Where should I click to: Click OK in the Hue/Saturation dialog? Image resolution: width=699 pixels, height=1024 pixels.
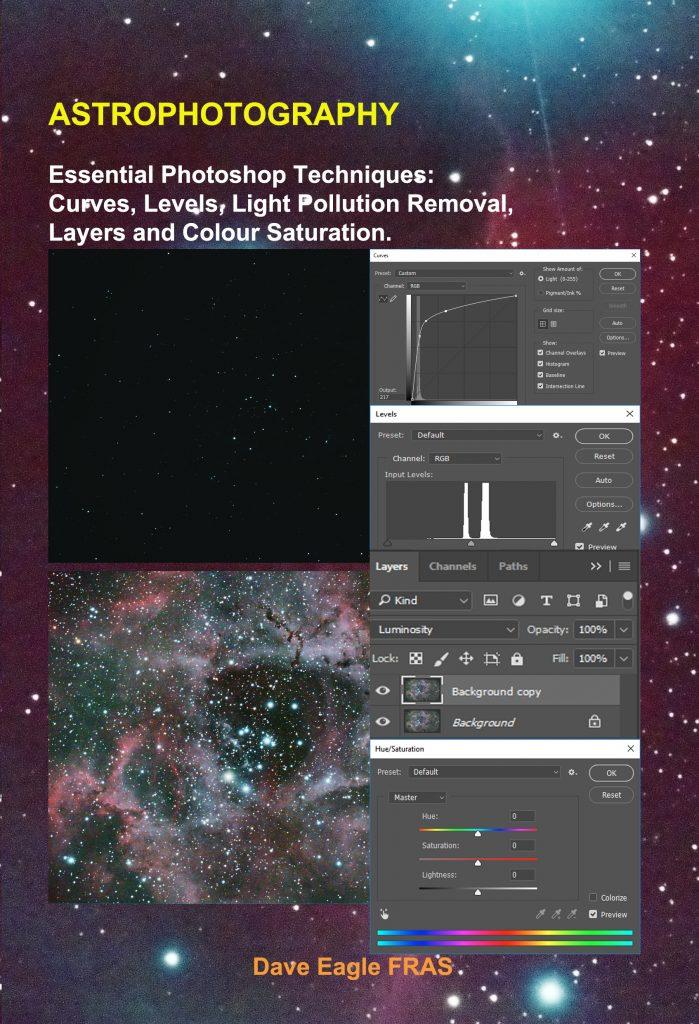click(x=611, y=773)
